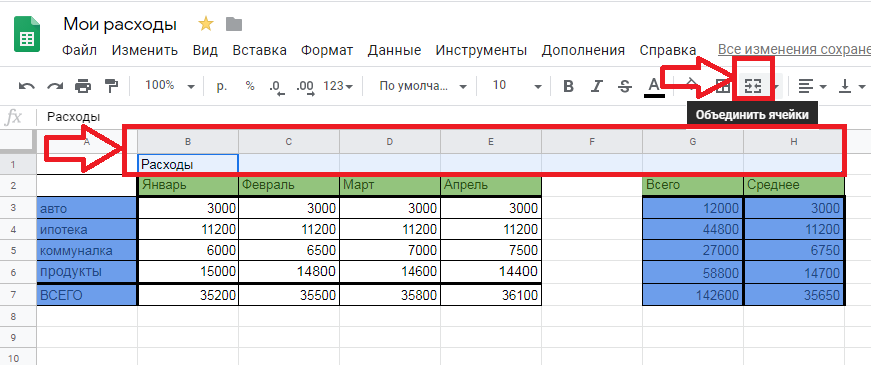Select column C header
The height and width of the screenshot is (365, 871).
(289, 142)
